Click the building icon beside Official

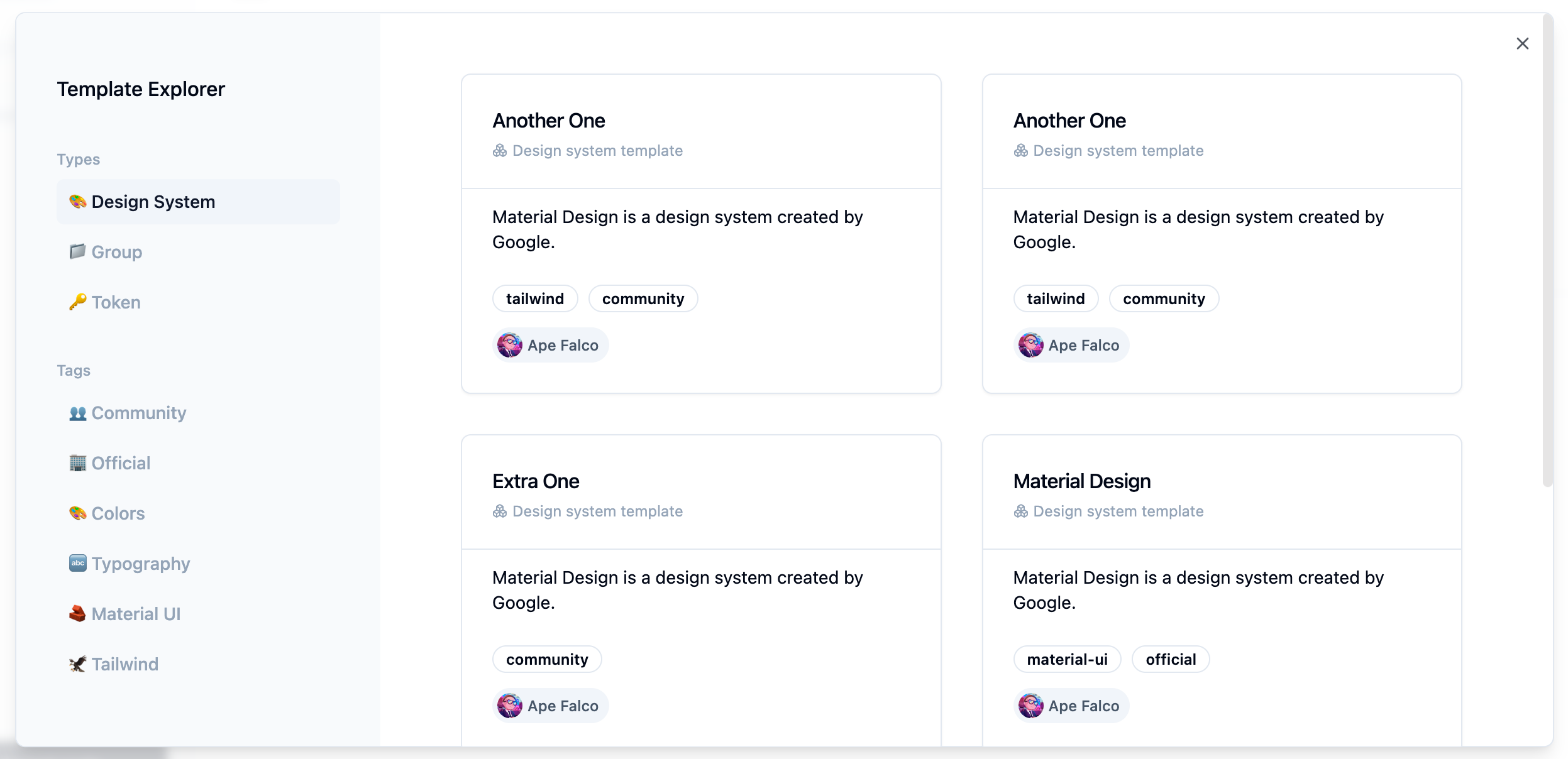(77, 464)
